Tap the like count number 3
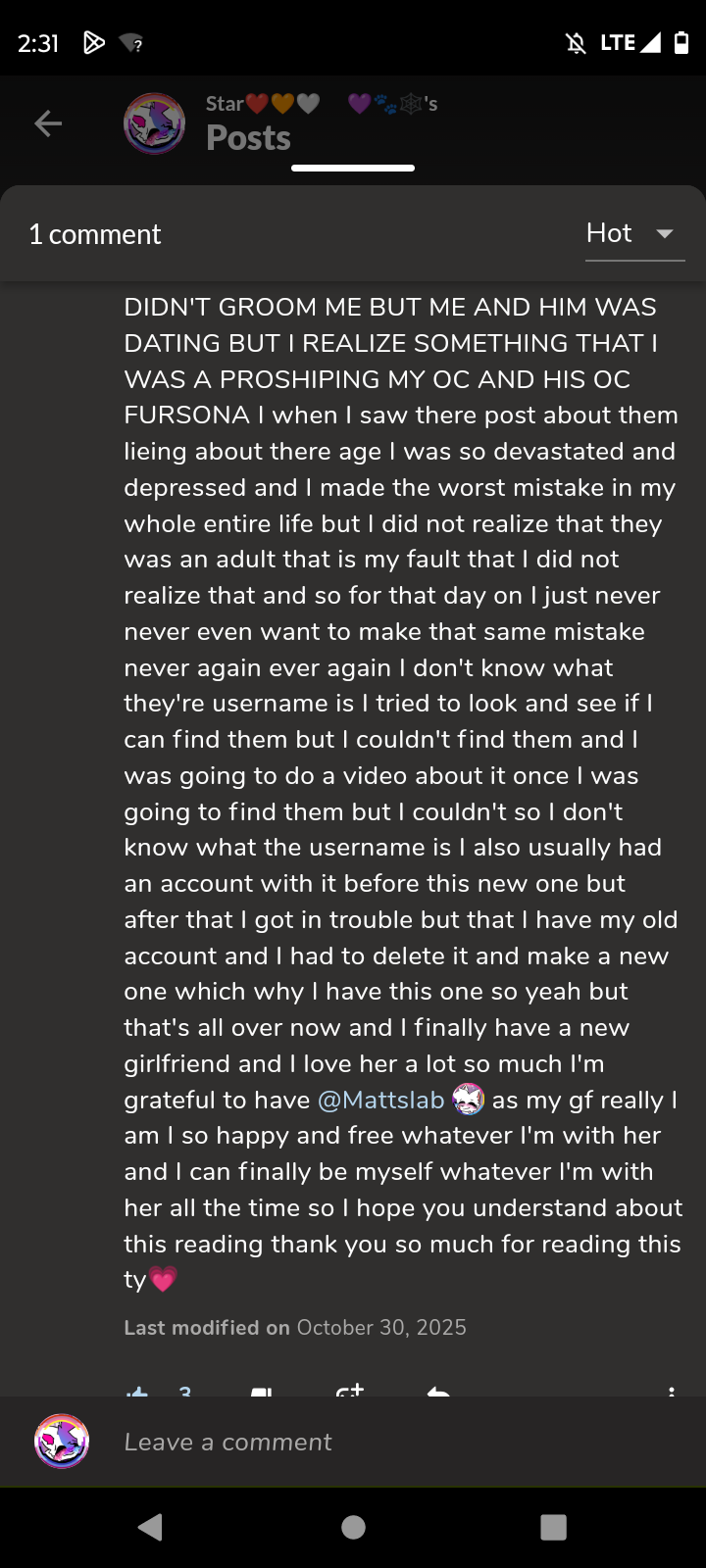The image size is (706, 1568). (185, 1392)
